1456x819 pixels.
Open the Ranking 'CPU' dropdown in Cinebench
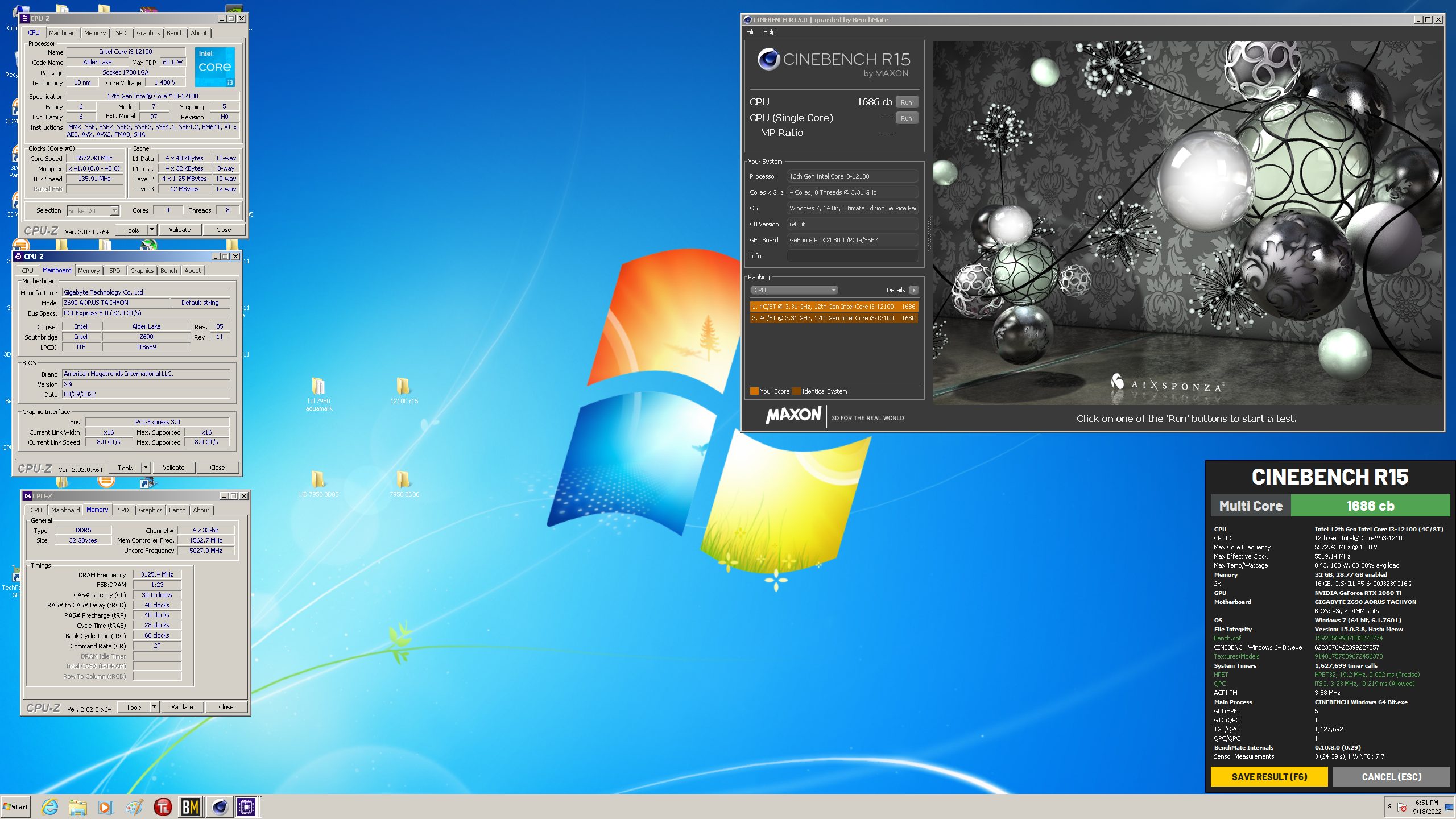click(794, 290)
